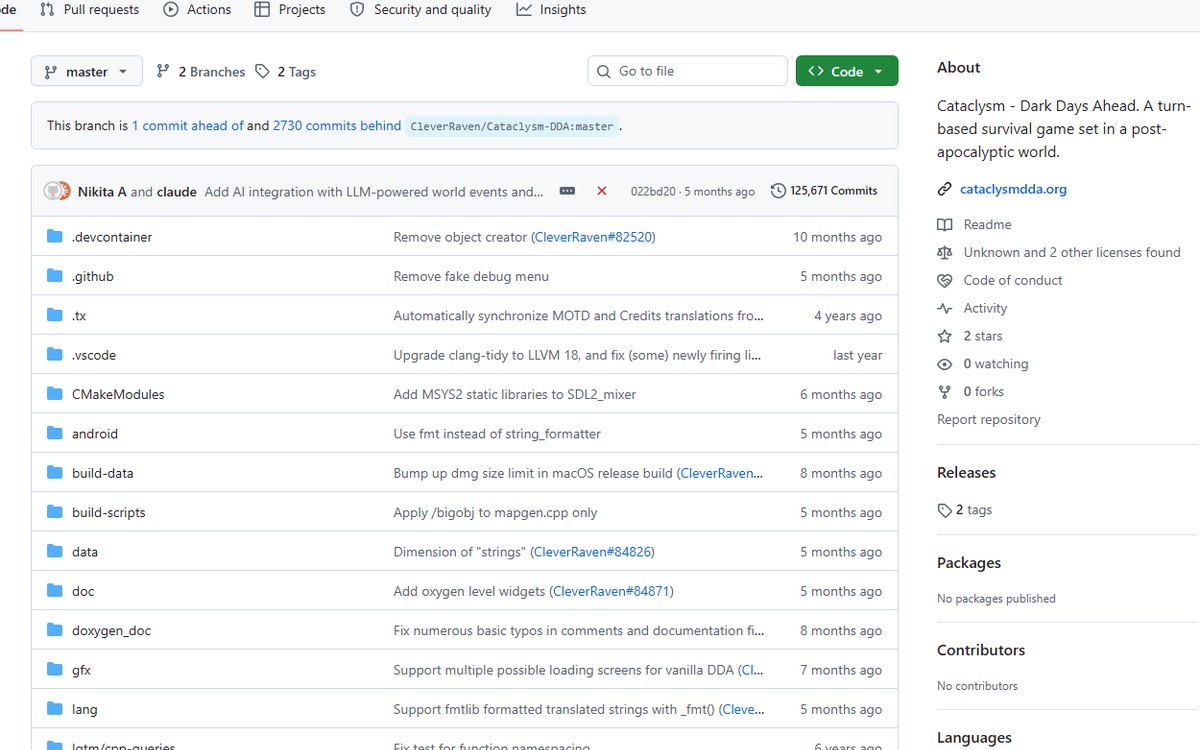Click the fork icon in About
The image size is (1200, 750).
[x=944, y=392]
